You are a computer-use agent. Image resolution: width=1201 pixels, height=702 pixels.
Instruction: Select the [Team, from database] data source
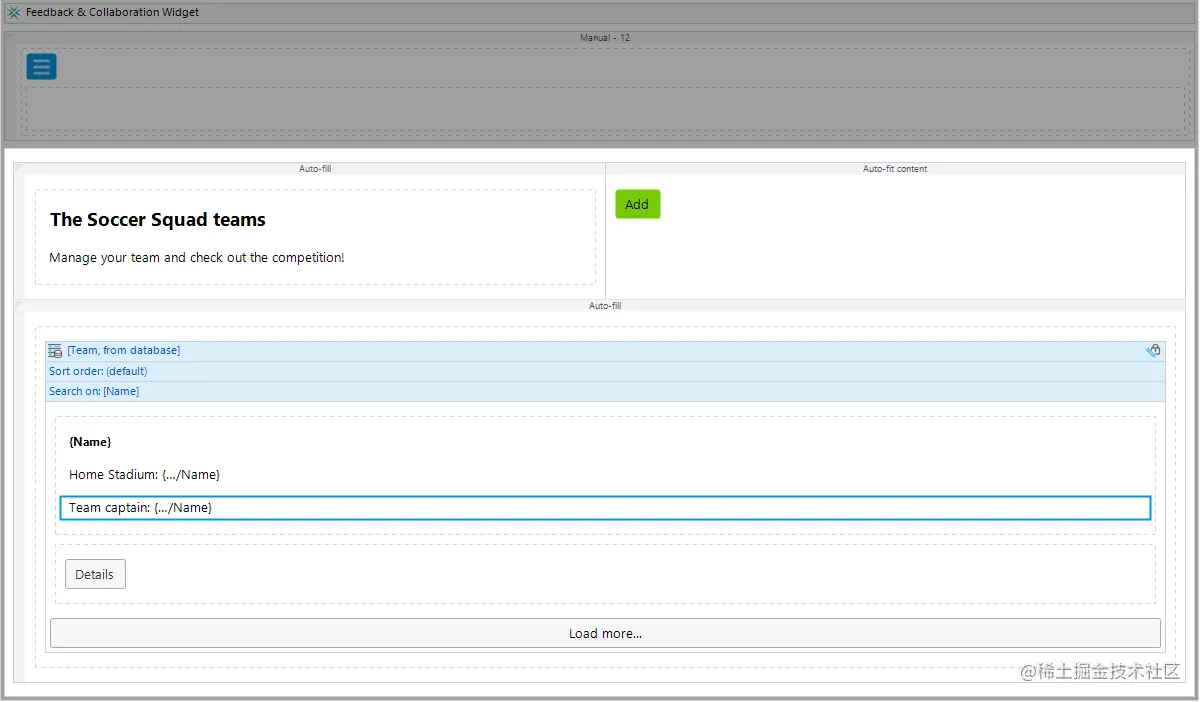click(x=123, y=351)
